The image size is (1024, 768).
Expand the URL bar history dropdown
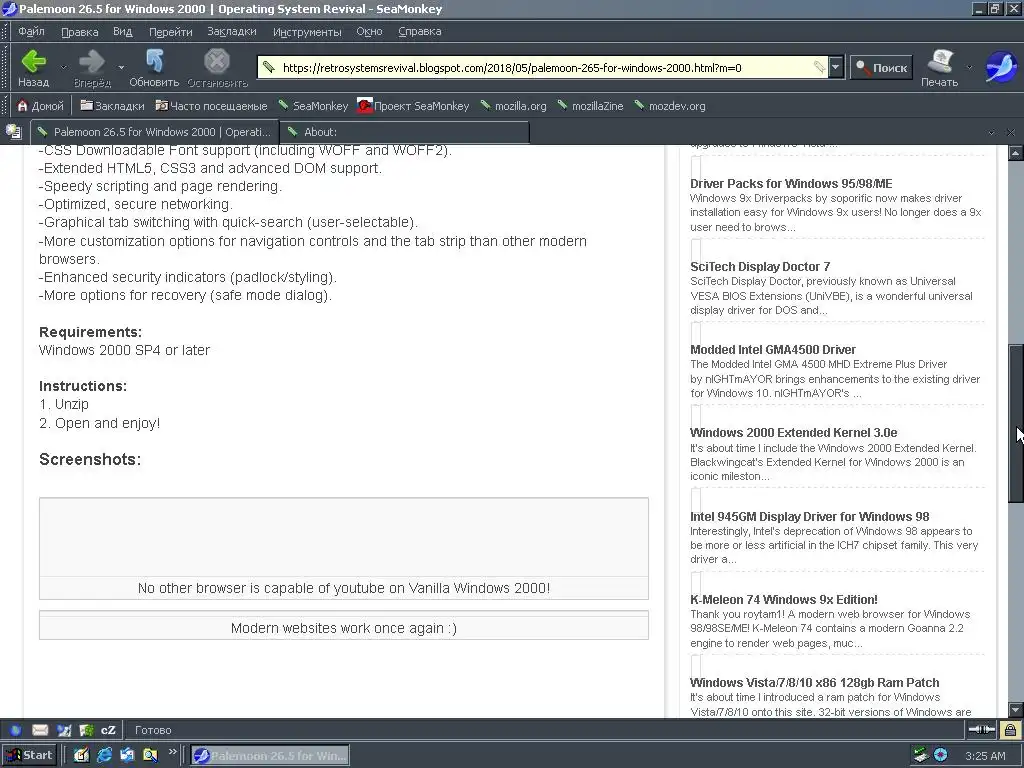click(836, 67)
